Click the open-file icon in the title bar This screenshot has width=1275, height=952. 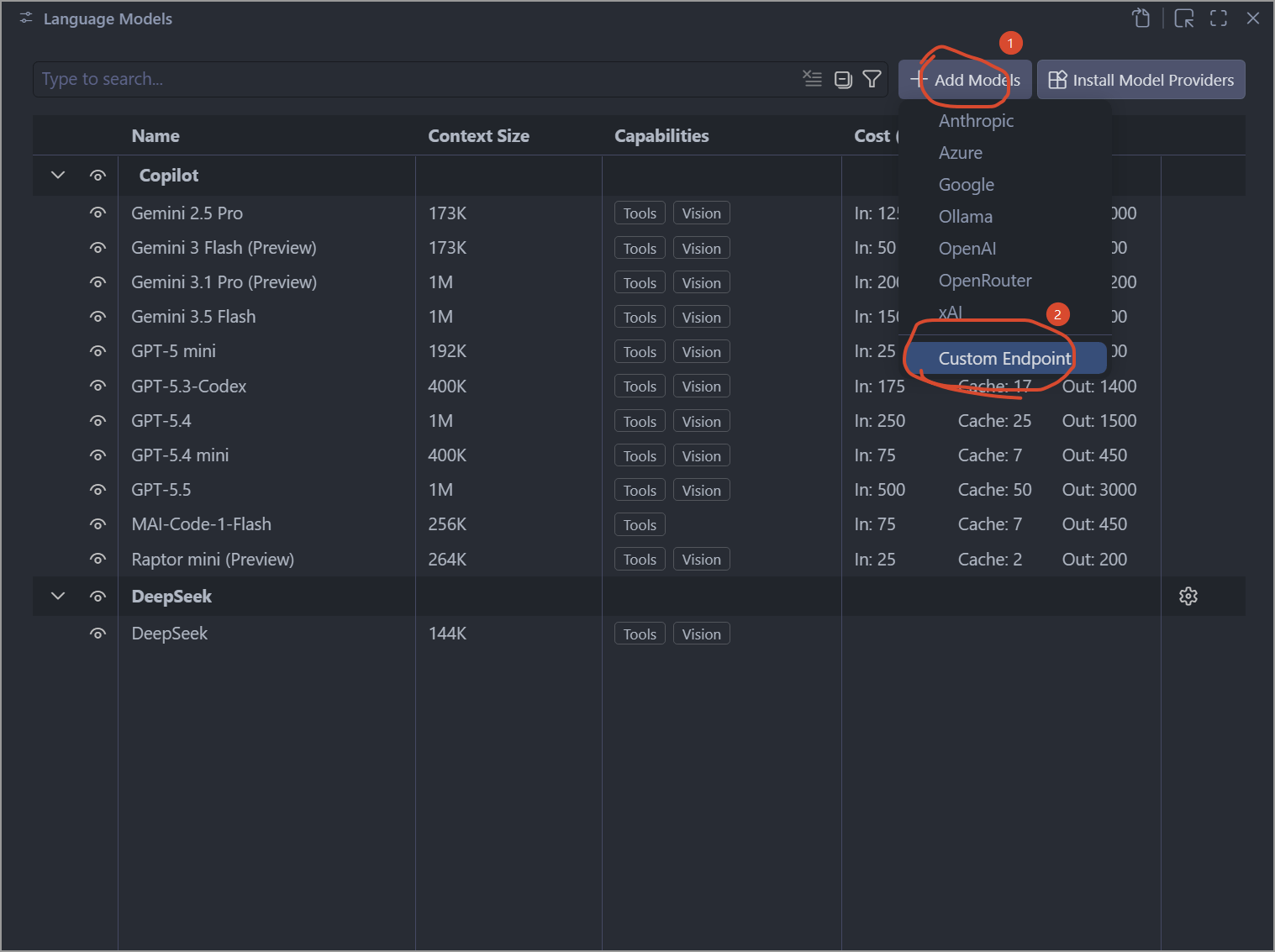point(1141,18)
